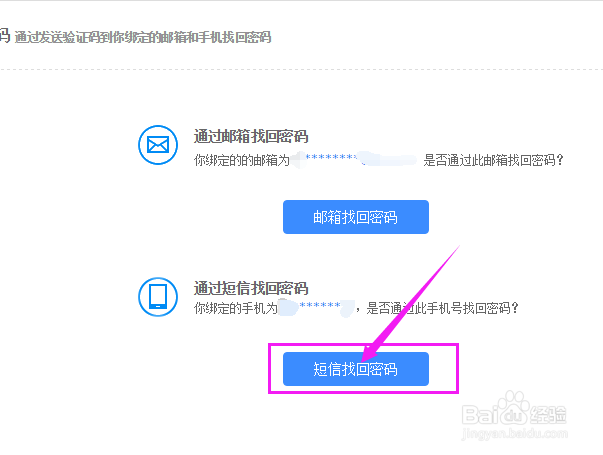Select the 通过邮箱找回密码 heading
Image resolution: width=603 pixels, height=455 pixels.
click(251, 137)
